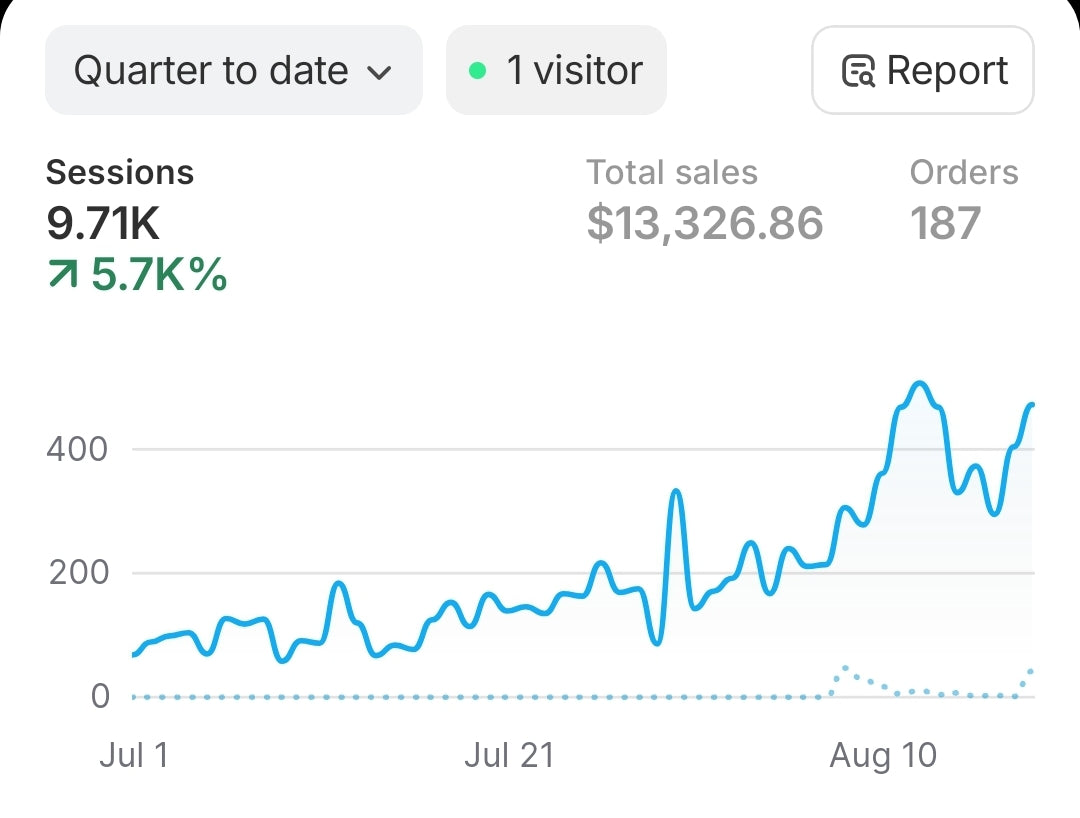Click the green upward trend arrow
This screenshot has height=818, width=1080.
tap(63, 274)
